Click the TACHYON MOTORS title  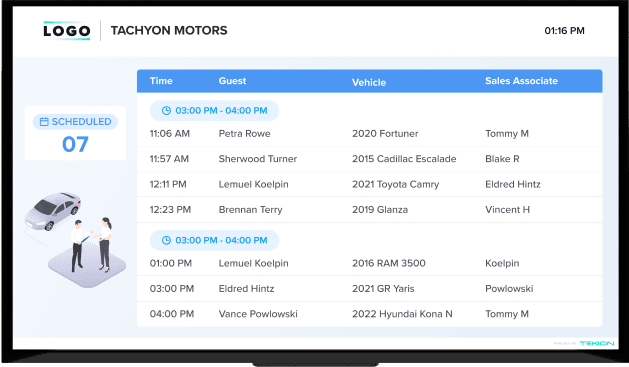coord(169,30)
